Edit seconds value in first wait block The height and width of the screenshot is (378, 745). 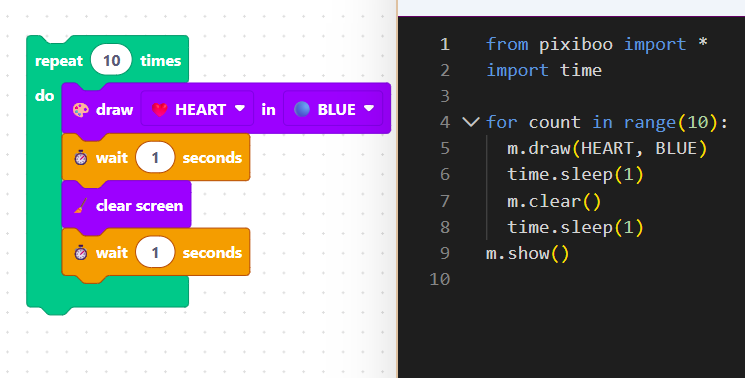pos(155,158)
